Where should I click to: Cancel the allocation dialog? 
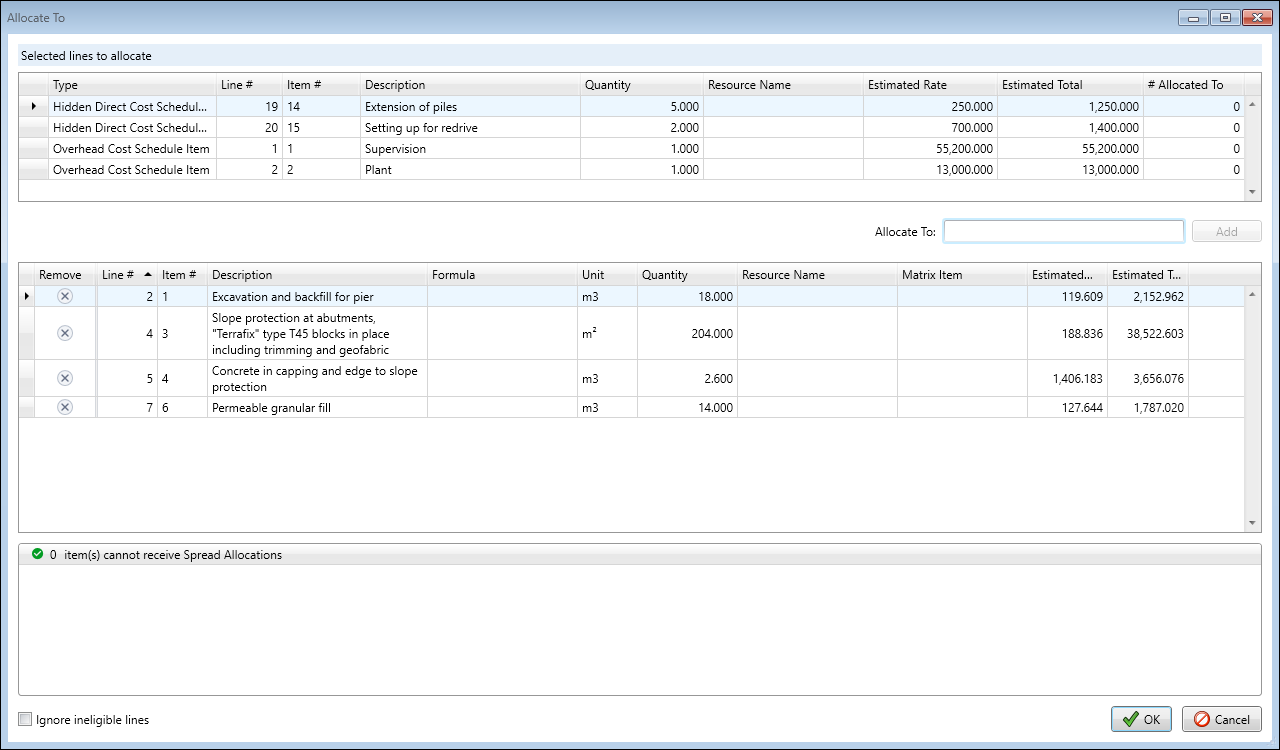tap(1221, 719)
